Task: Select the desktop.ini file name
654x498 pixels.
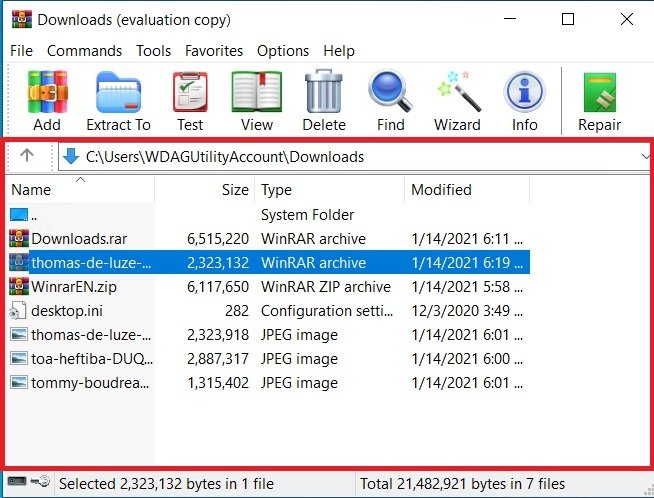Action: coord(67,311)
